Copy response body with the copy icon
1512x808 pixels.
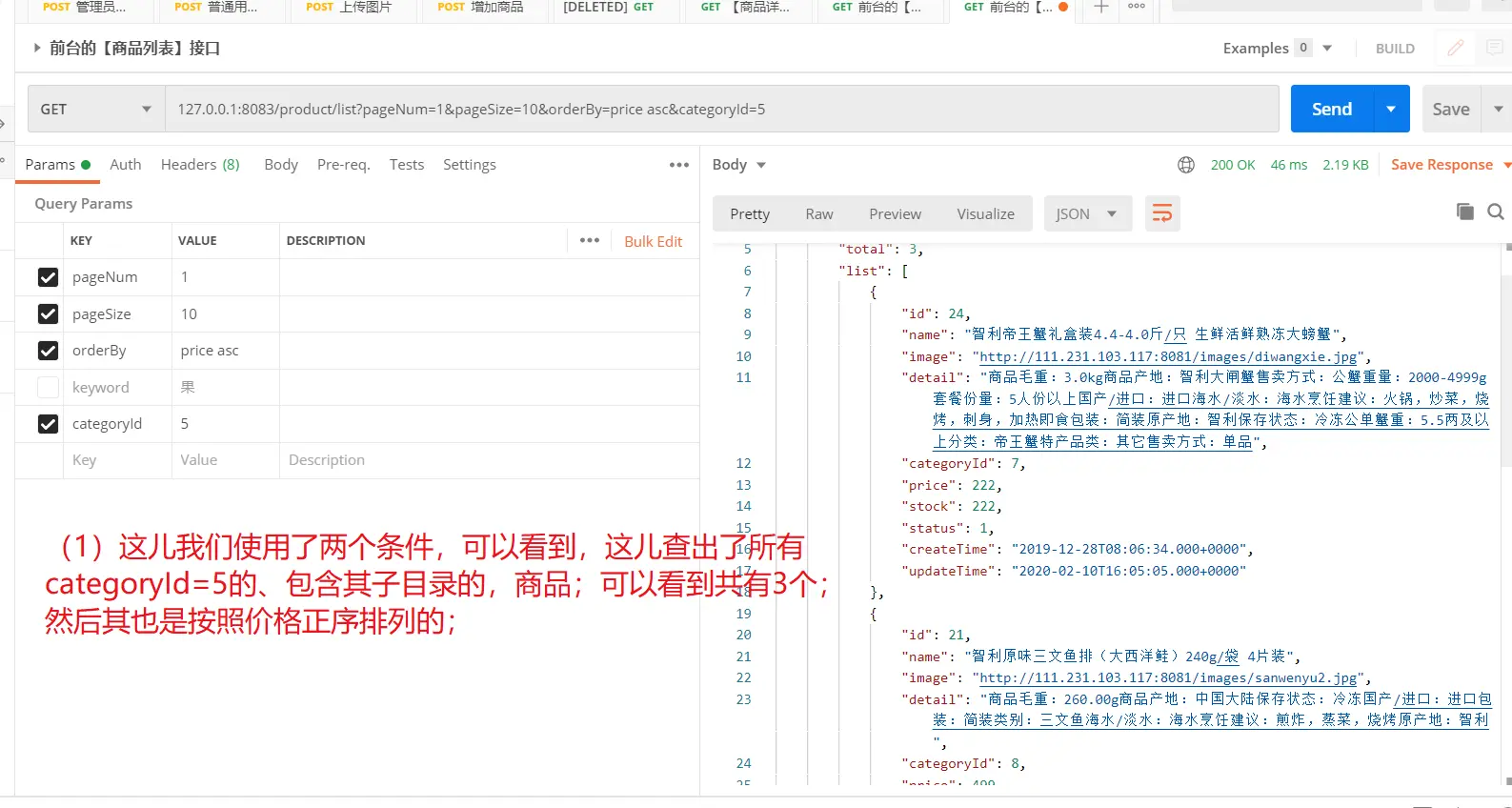click(1464, 212)
